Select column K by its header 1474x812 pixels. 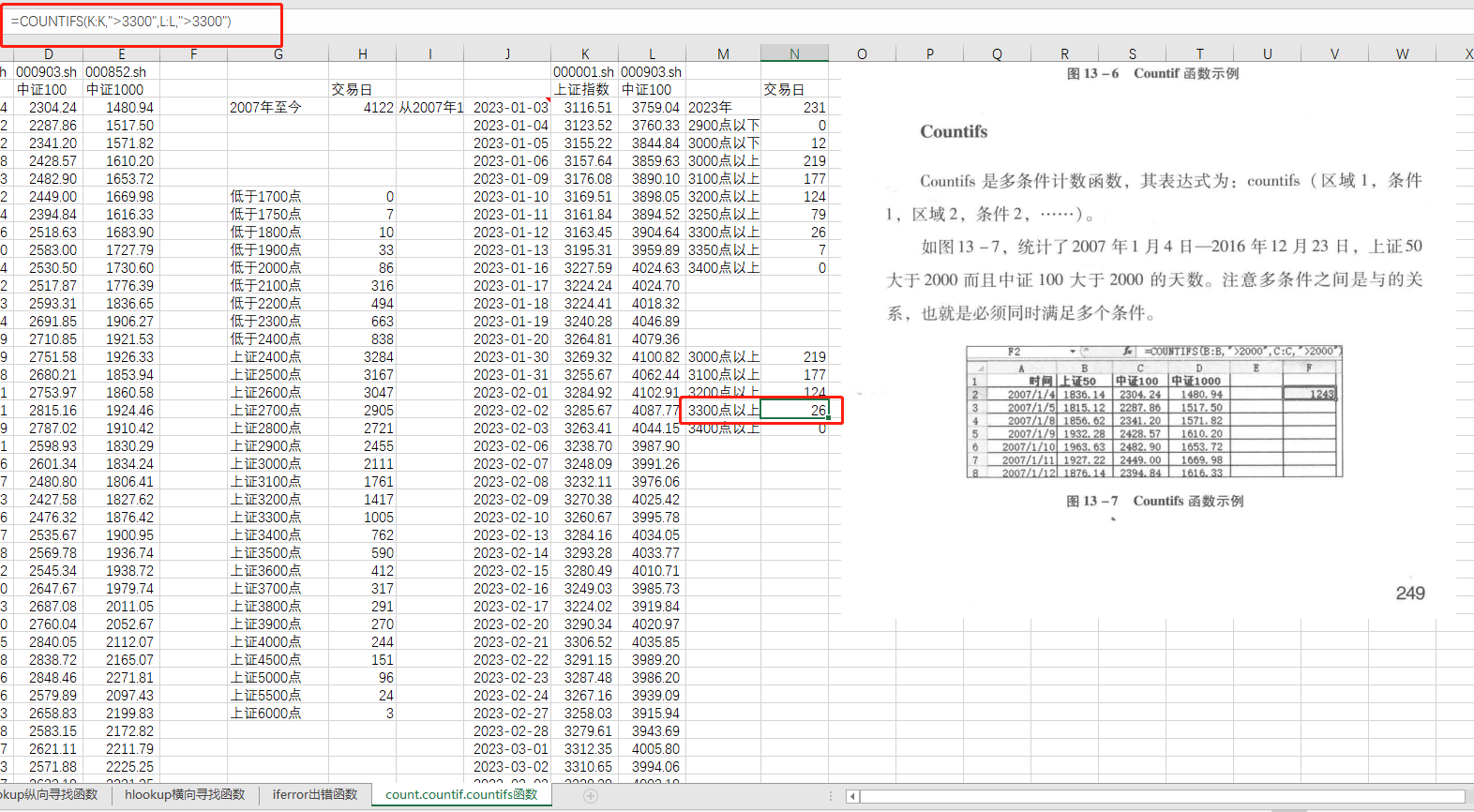(585, 54)
